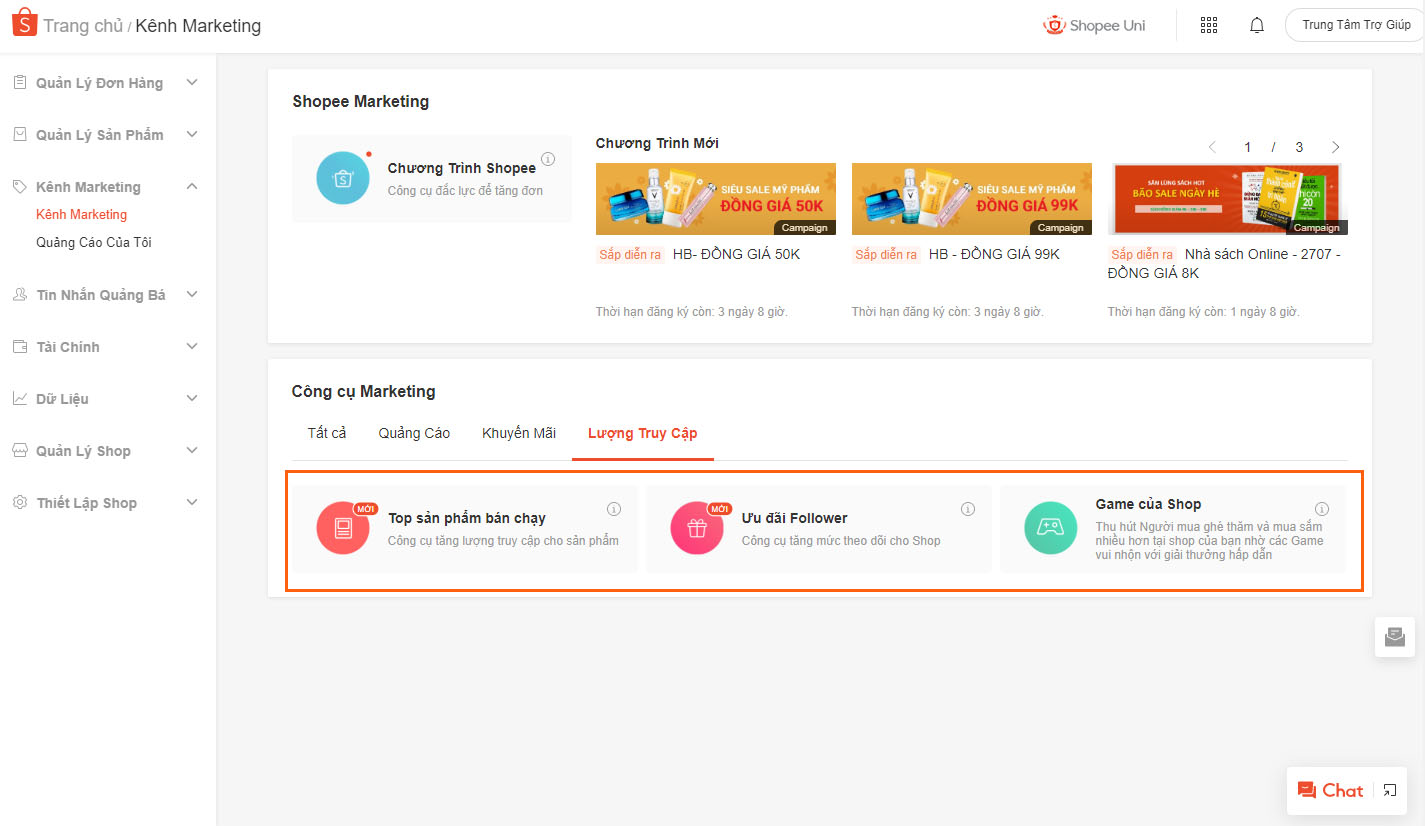
Task: Click the Top sản phẩm bán chạy icon
Action: [x=343, y=528]
